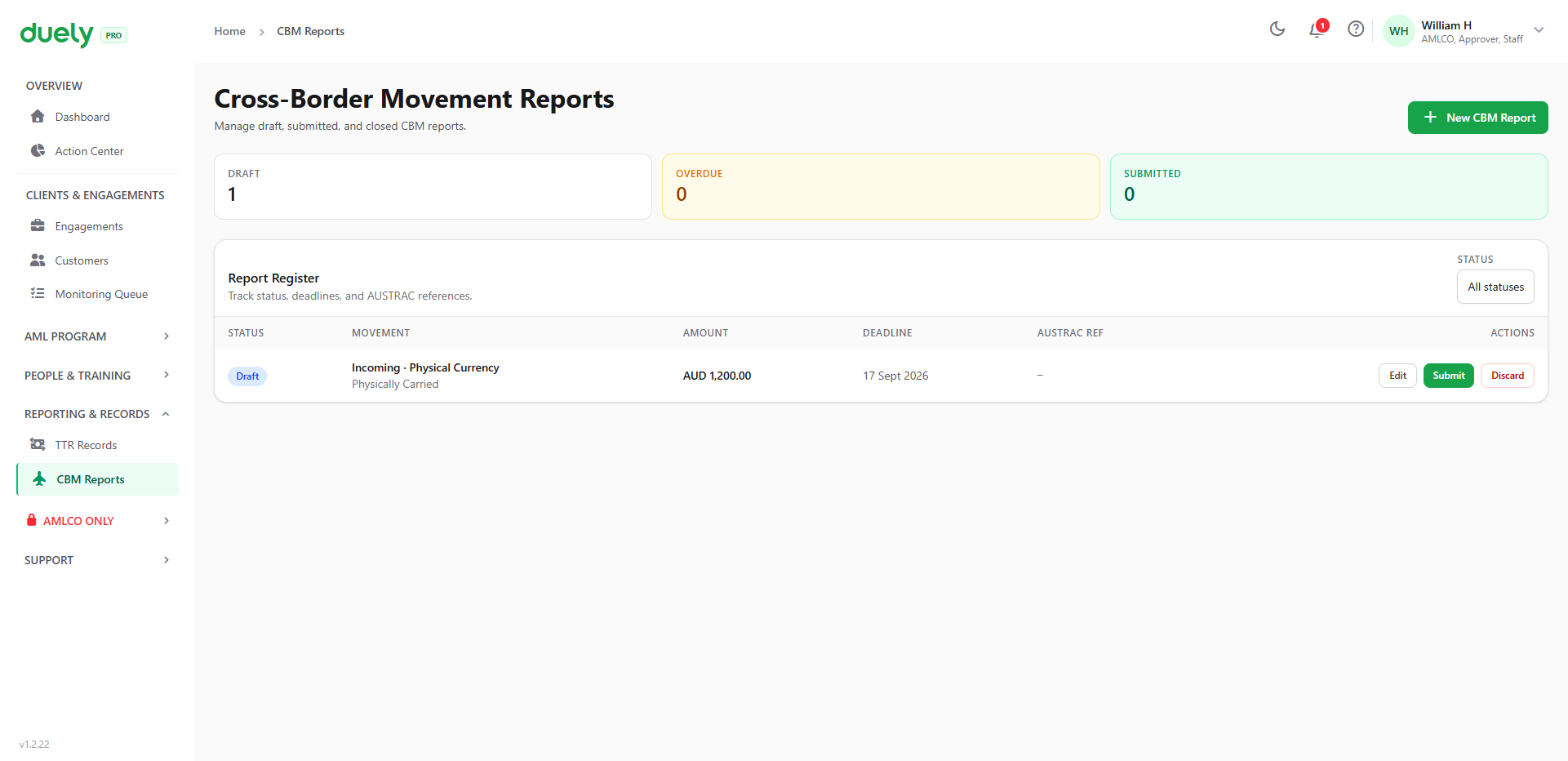Open the Dashboard home icon

[x=38, y=116]
